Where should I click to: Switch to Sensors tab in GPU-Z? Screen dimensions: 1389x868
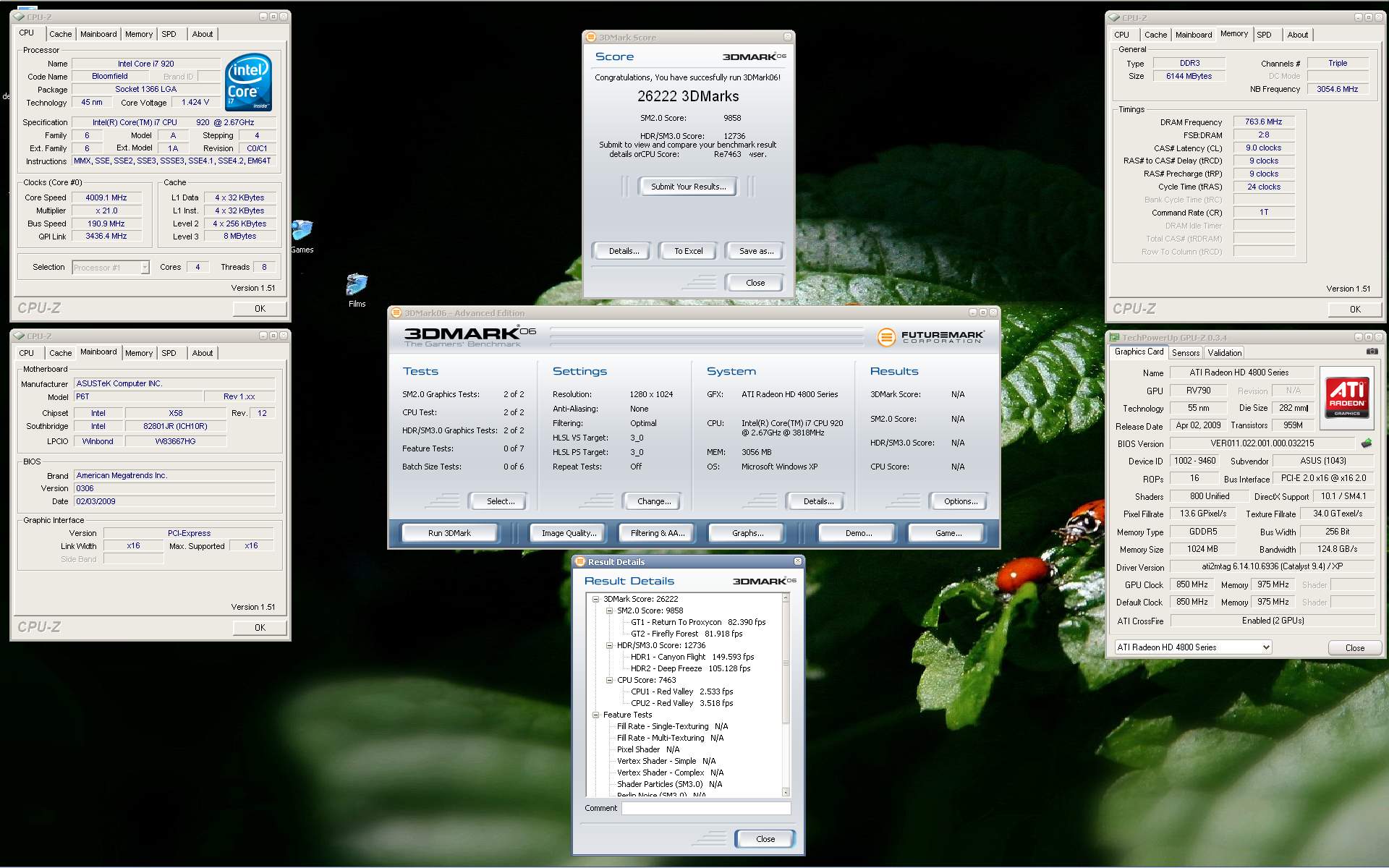click(1185, 353)
